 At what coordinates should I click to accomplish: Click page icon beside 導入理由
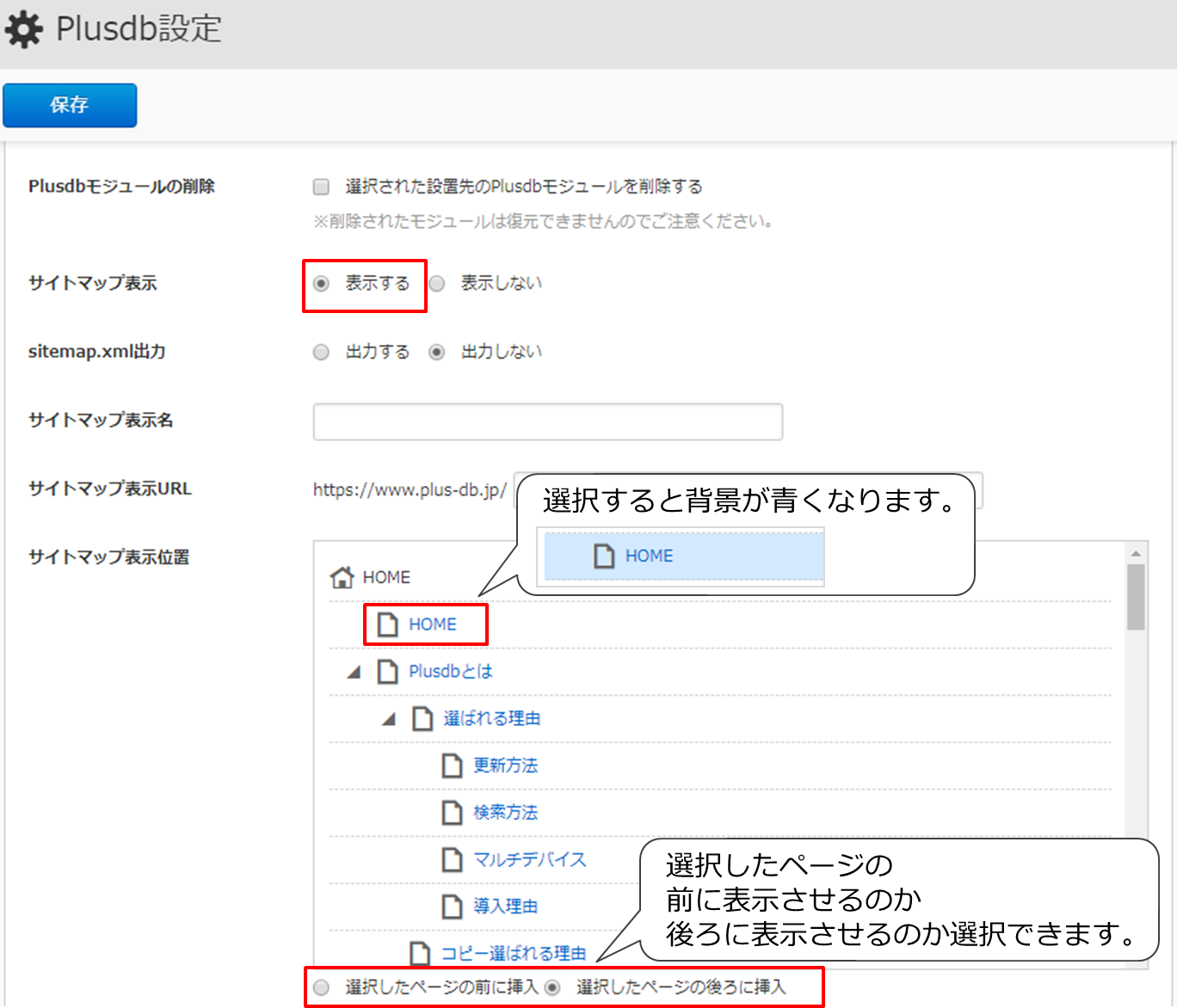[x=453, y=906]
